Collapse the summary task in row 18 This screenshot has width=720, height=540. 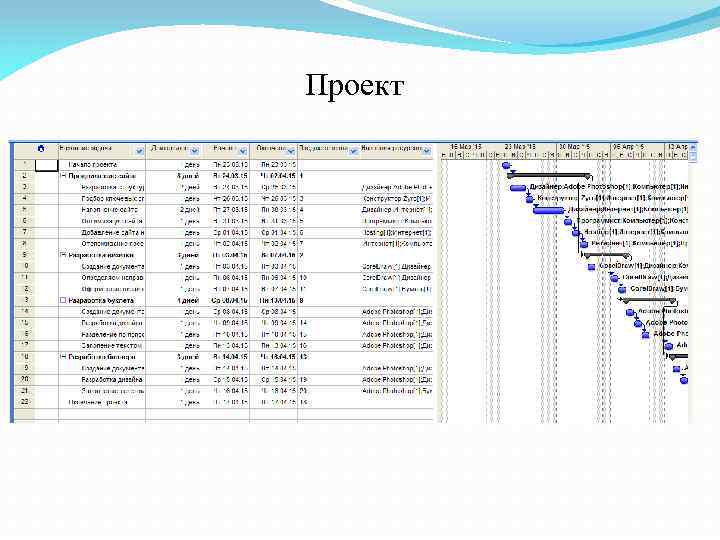coord(63,357)
